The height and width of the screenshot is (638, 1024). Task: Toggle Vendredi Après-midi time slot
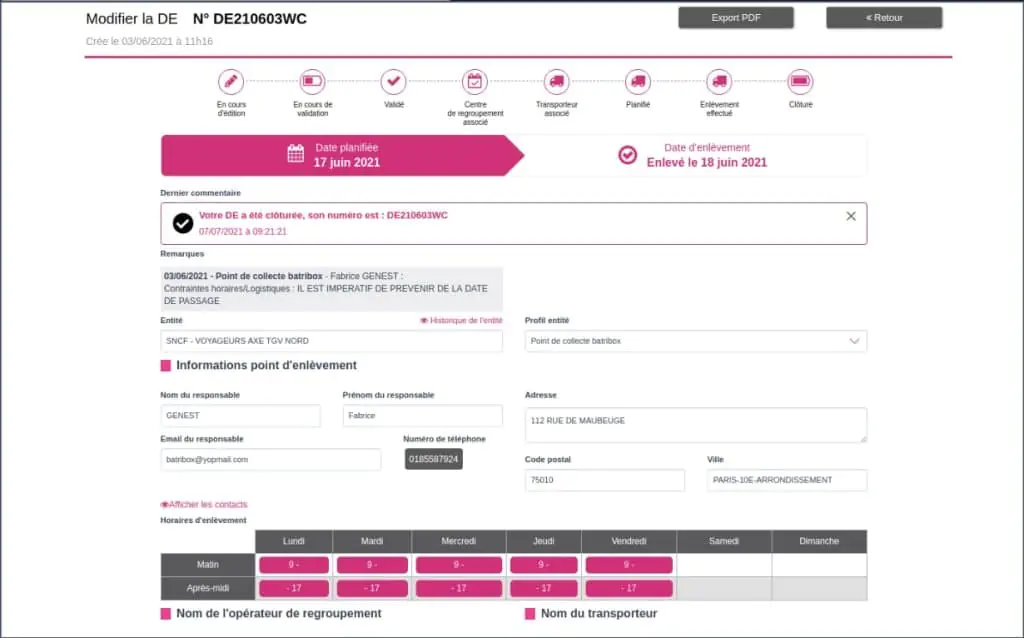[629, 588]
